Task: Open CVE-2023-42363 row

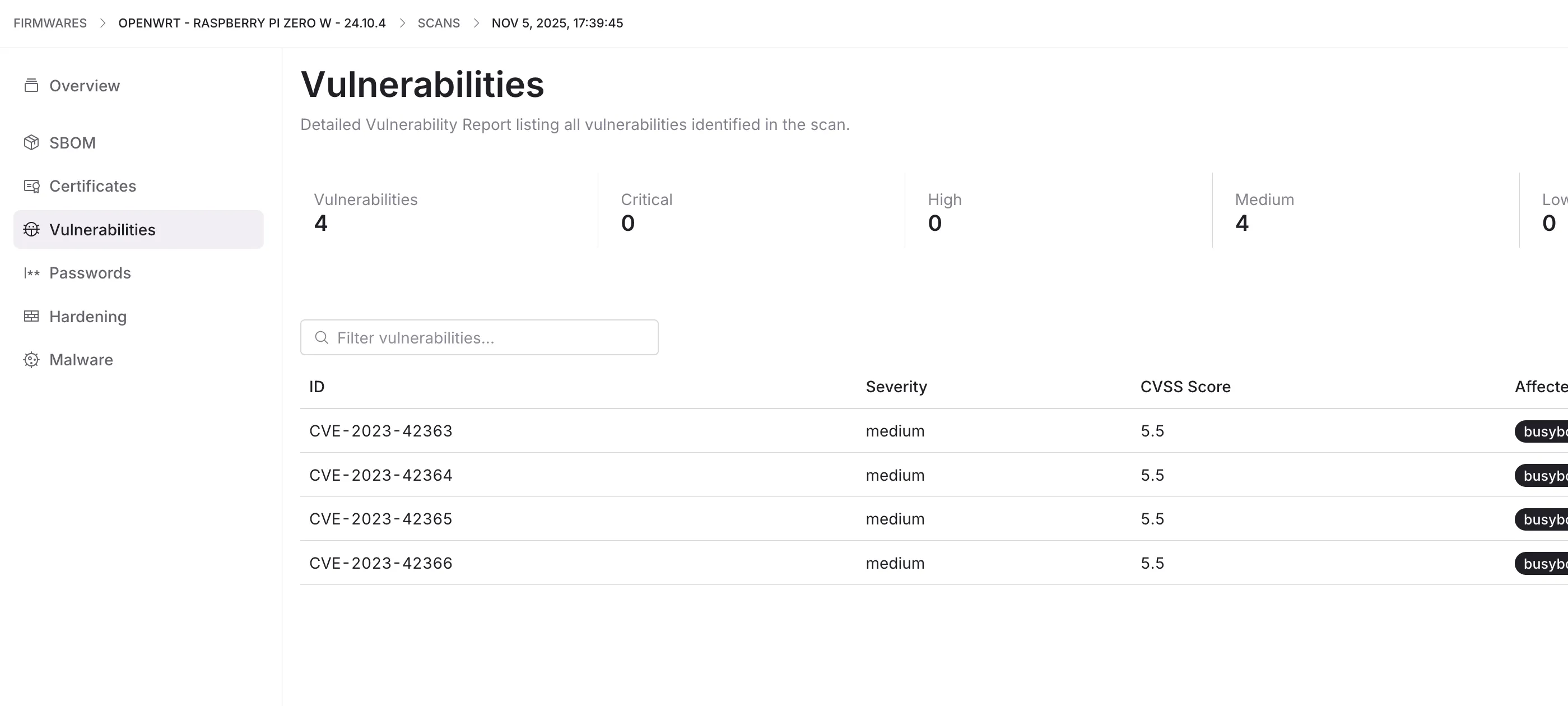Action: 381,431
